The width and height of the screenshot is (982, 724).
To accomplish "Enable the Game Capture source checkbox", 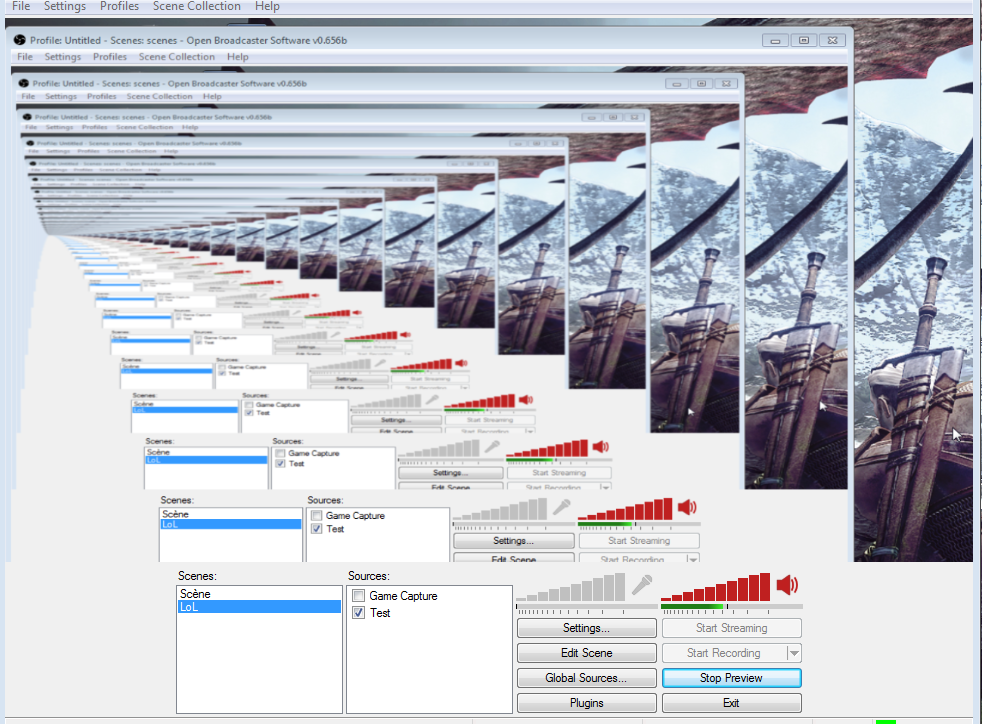I will [x=359, y=596].
